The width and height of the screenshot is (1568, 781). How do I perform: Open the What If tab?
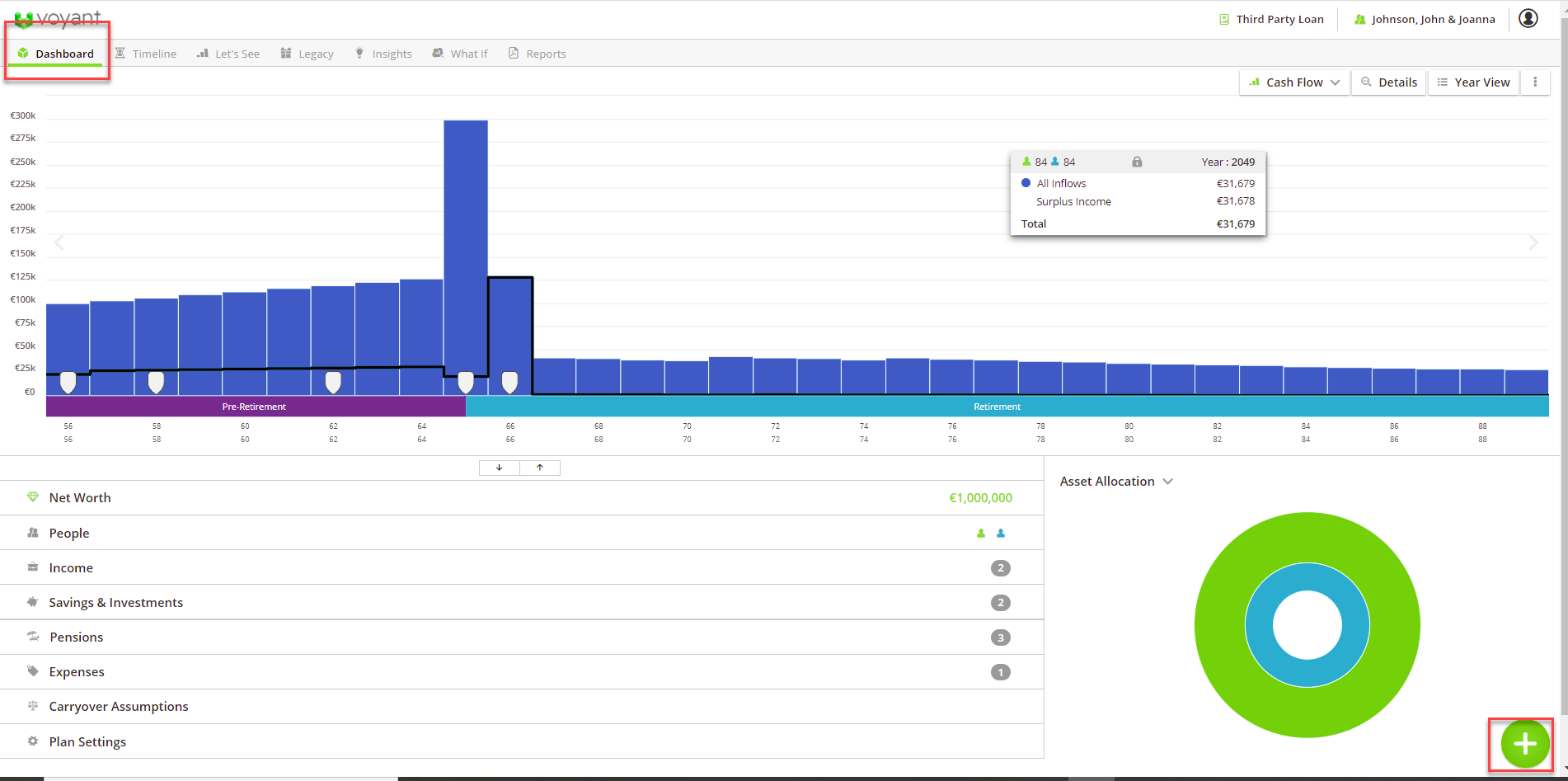click(x=460, y=54)
